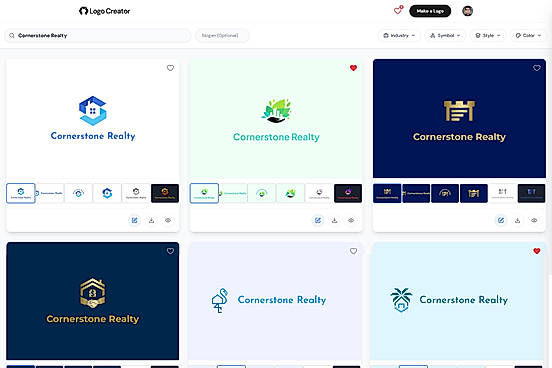Viewport: 552px width, 368px height.
Task: Open the user profile avatar
Action: 468,11
